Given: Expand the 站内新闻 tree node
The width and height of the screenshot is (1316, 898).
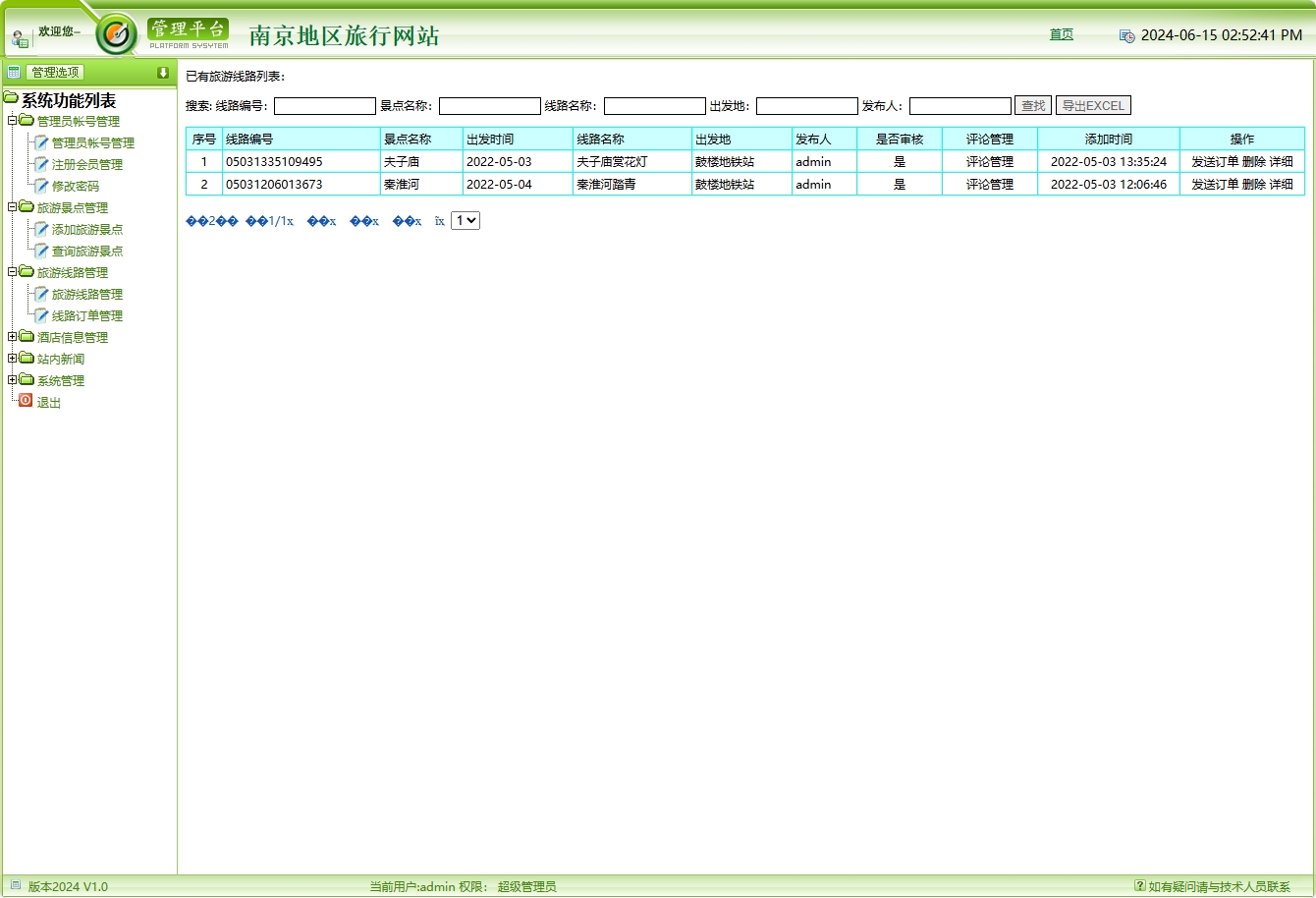Looking at the screenshot, I should [x=12, y=359].
